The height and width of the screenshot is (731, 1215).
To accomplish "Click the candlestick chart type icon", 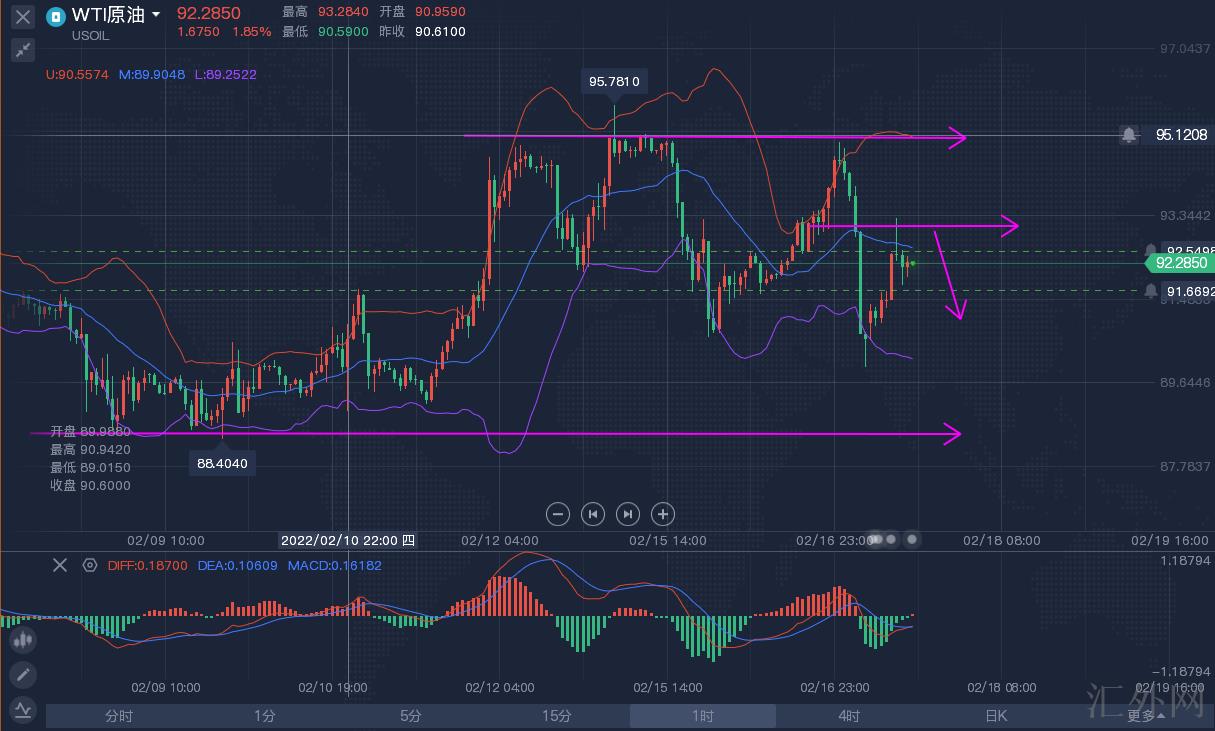I will [x=23, y=640].
